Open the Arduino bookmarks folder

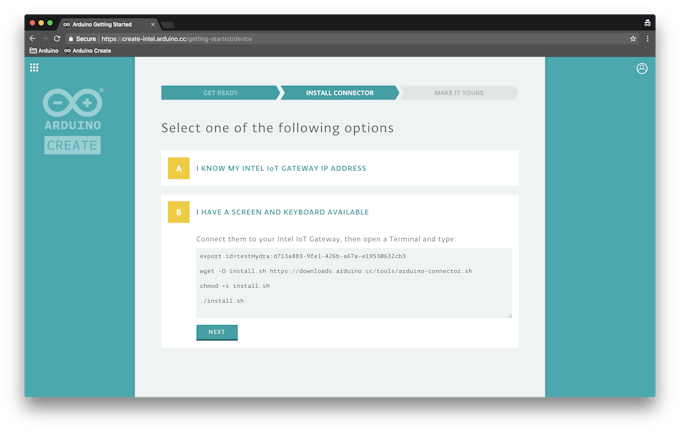tap(44, 51)
